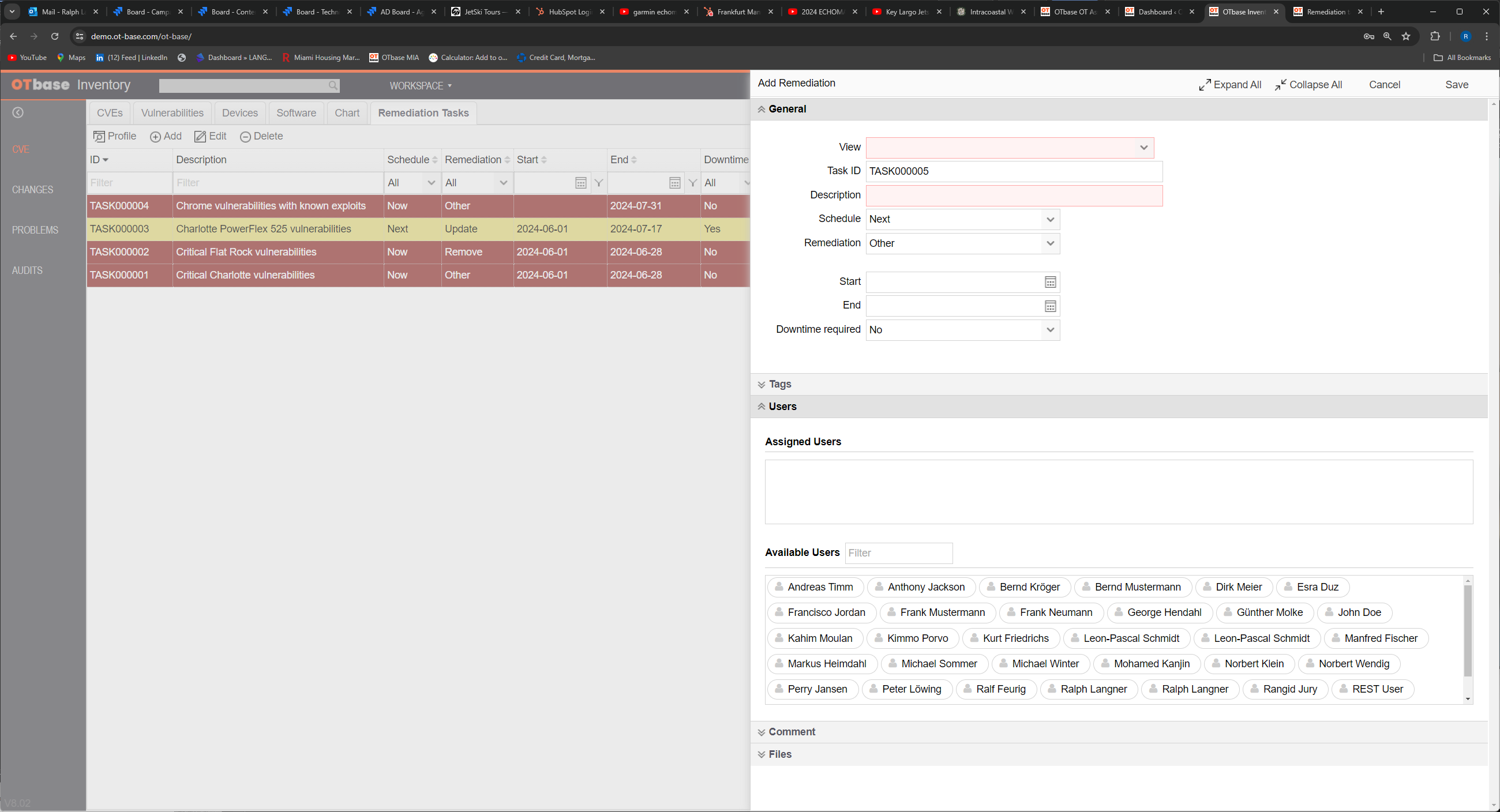Open the Profile toolbar item

click(x=115, y=136)
